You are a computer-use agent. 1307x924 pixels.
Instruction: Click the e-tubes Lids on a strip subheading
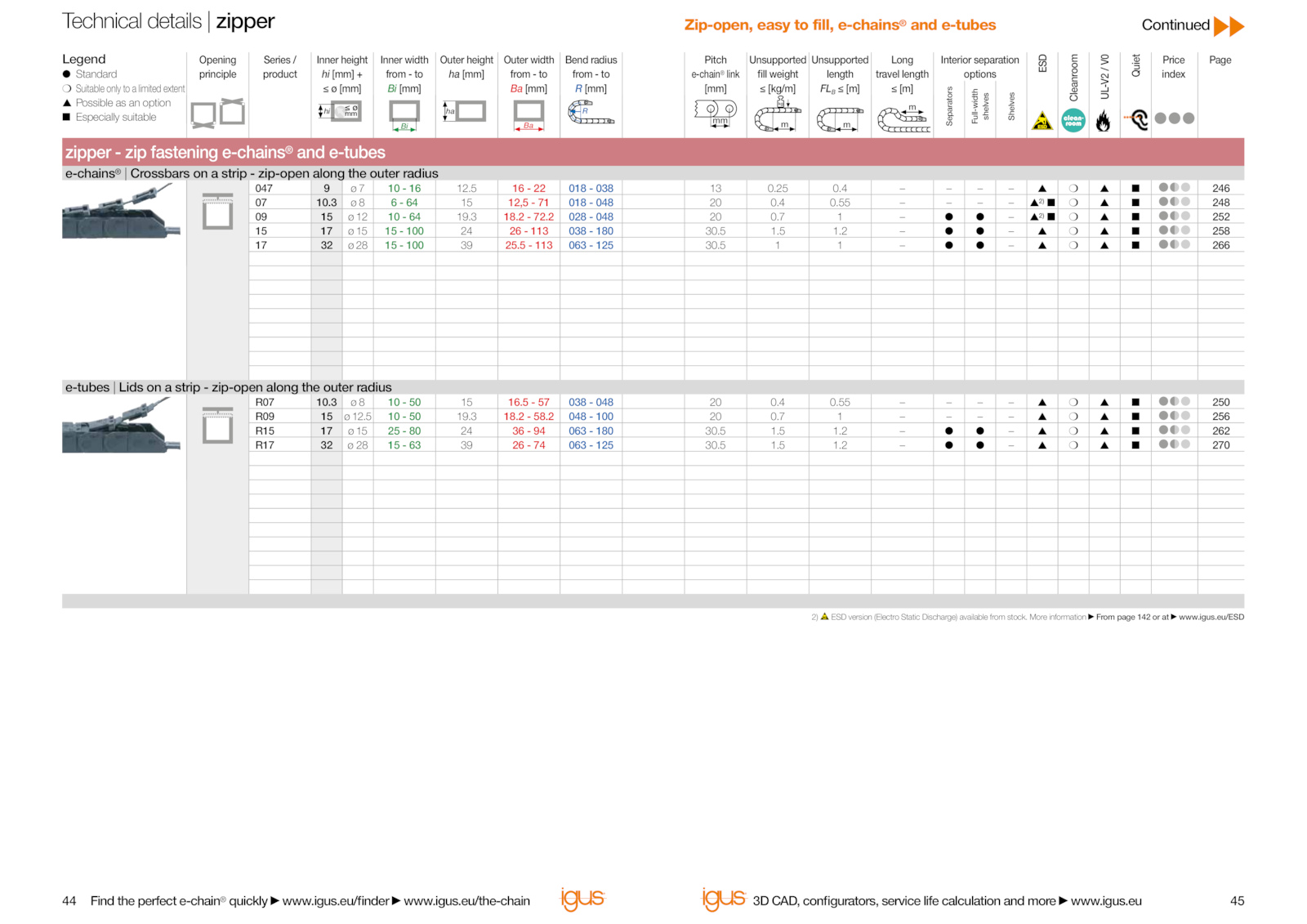pos(229,387)
